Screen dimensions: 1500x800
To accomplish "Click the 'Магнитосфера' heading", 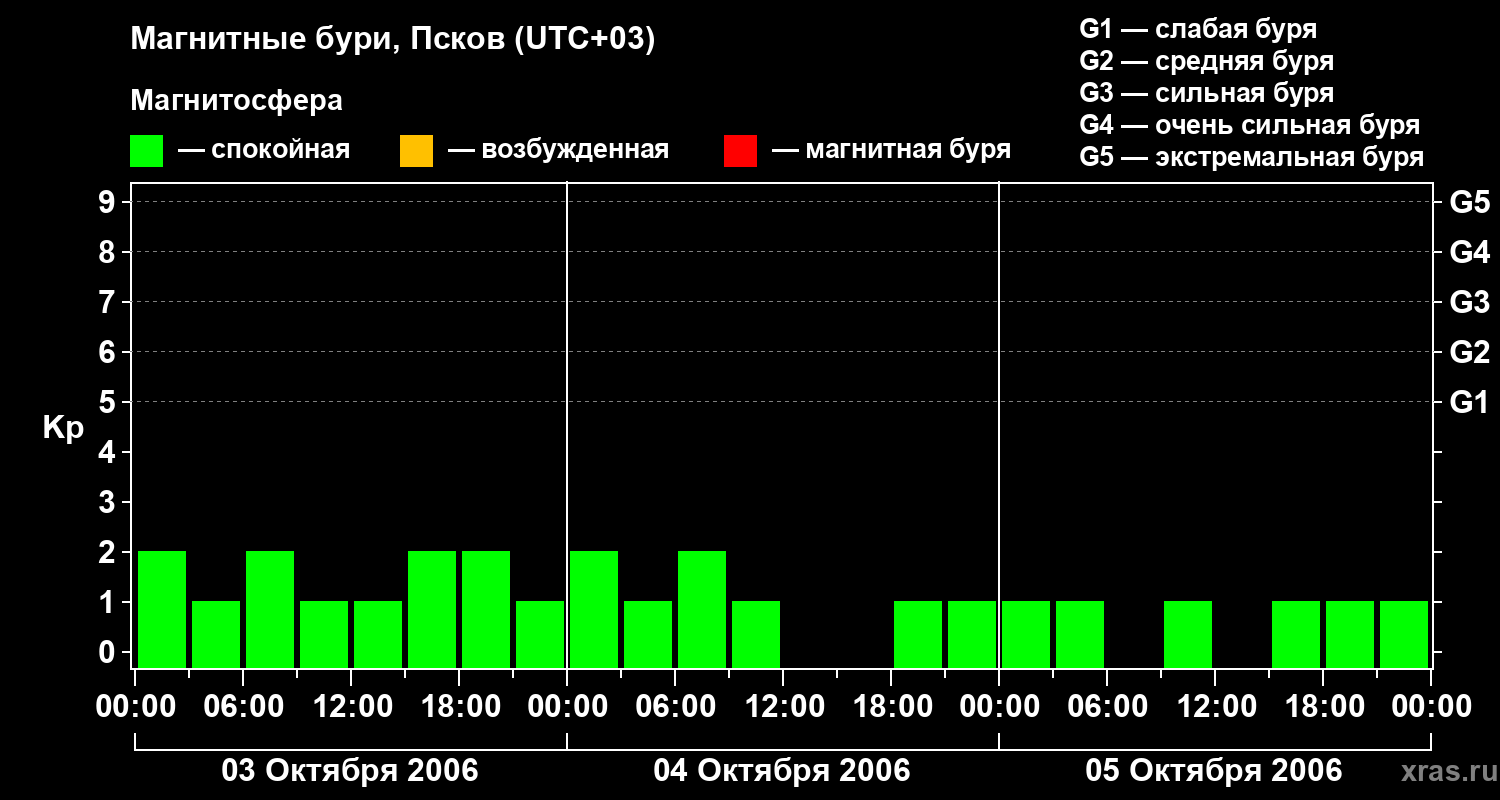I will click(236, 101).
